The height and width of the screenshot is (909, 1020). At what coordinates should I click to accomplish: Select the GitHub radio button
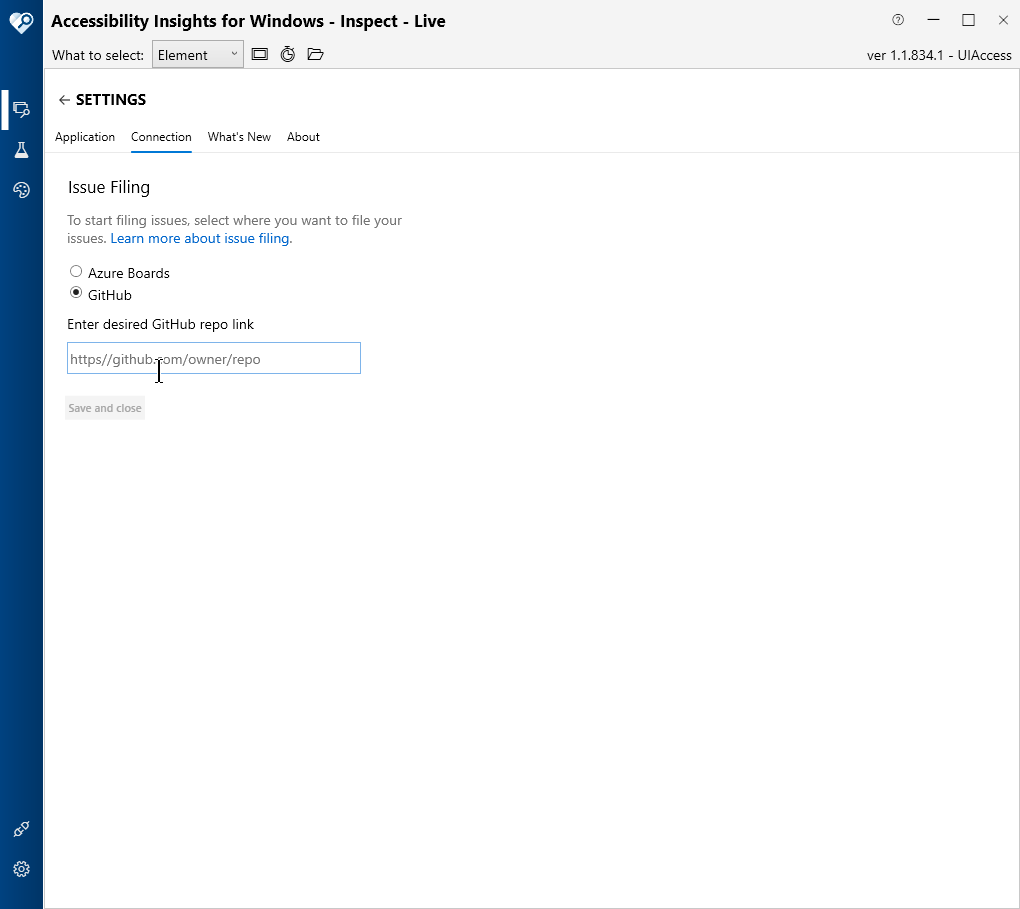tap(76, 293)
